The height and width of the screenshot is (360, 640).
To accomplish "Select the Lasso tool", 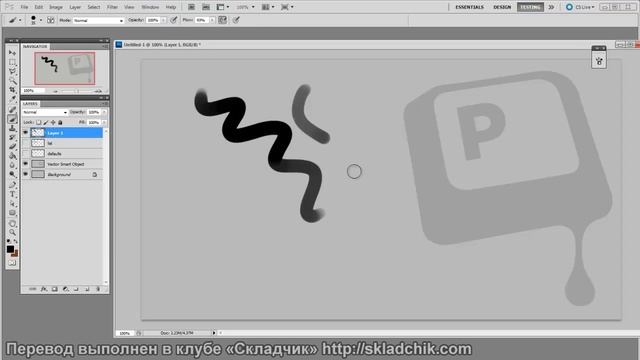I will coord(12,71).
